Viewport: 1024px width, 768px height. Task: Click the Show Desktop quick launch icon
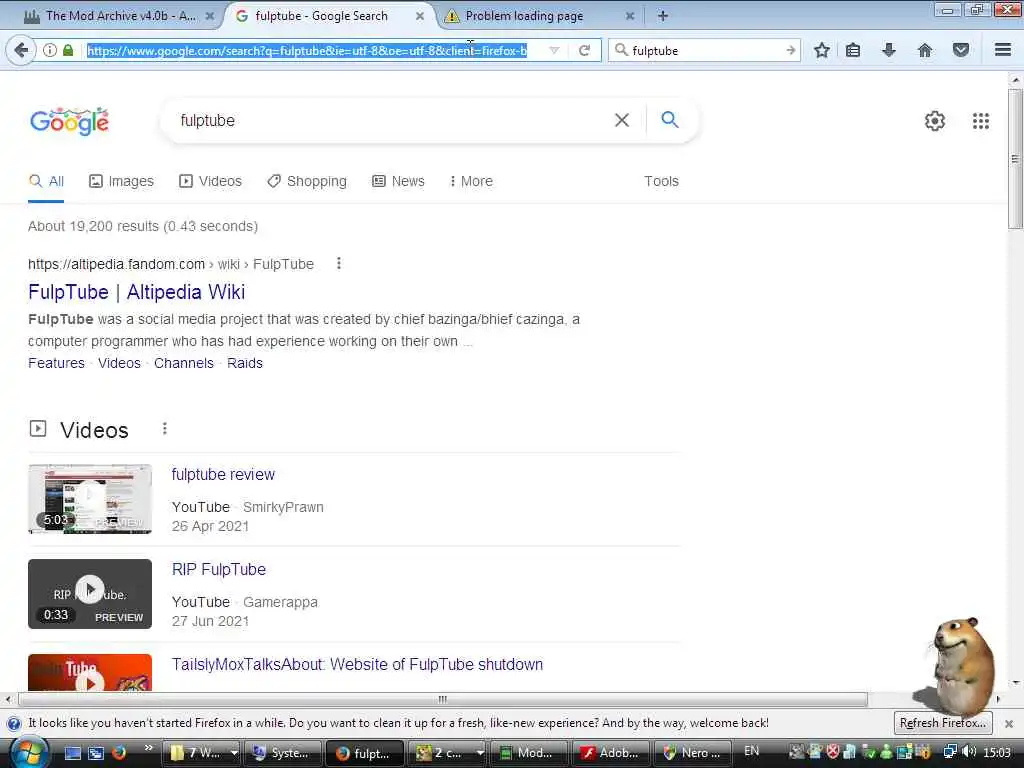72,753
